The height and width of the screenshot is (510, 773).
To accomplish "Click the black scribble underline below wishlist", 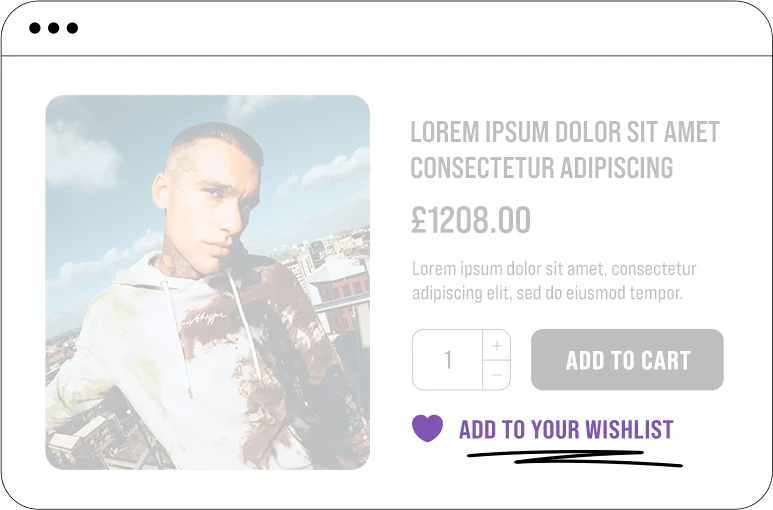I will point(575,458).
